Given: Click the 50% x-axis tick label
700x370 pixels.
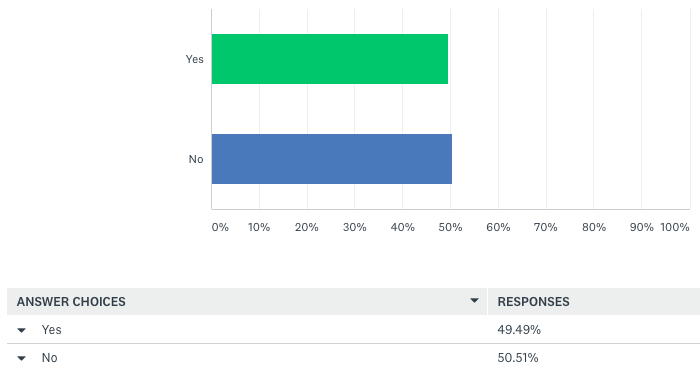Looking at the screenshot, I should tap(450, 227).
